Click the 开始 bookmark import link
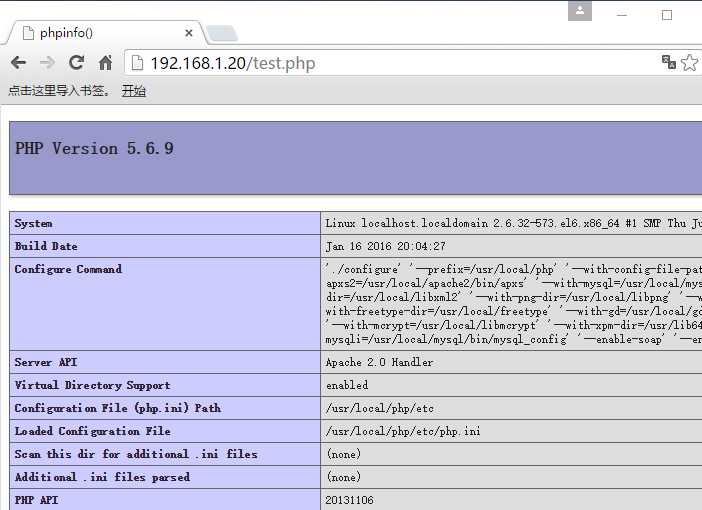702x510 pixels. click(134, 91)
